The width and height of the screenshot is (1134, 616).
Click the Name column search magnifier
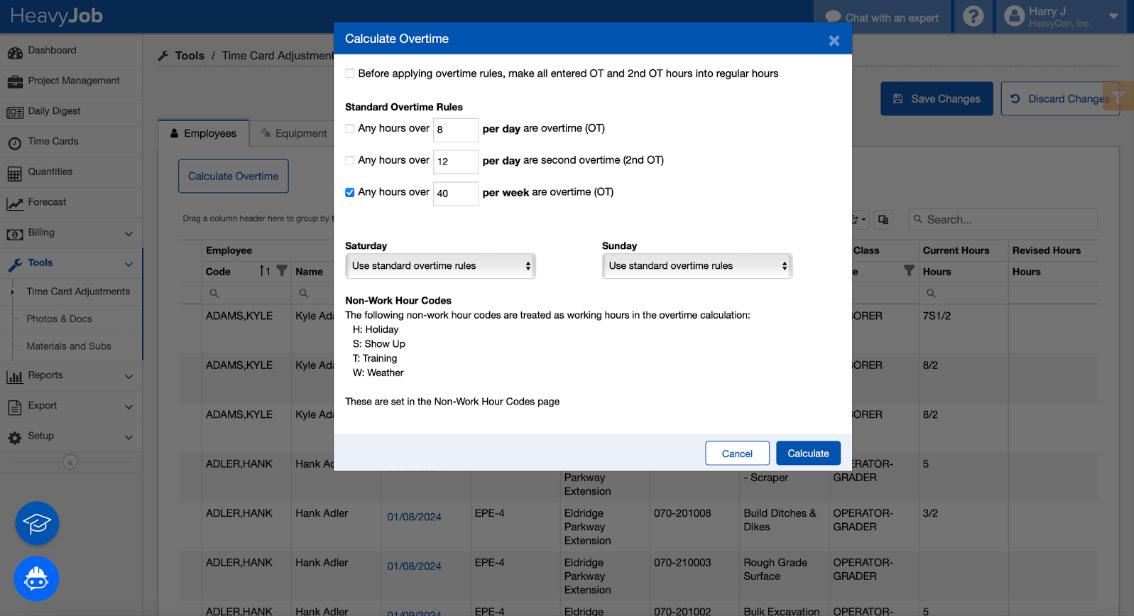tap(304, 294)
